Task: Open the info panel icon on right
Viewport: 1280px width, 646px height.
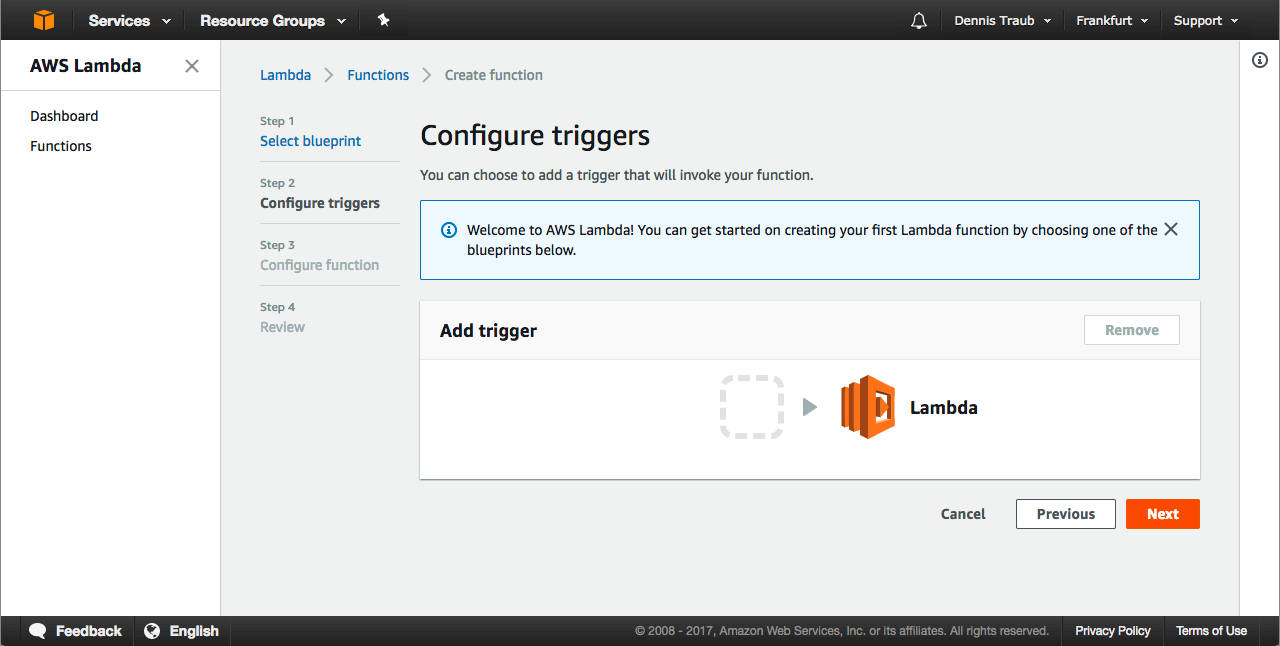Action: coord(1260,60)
